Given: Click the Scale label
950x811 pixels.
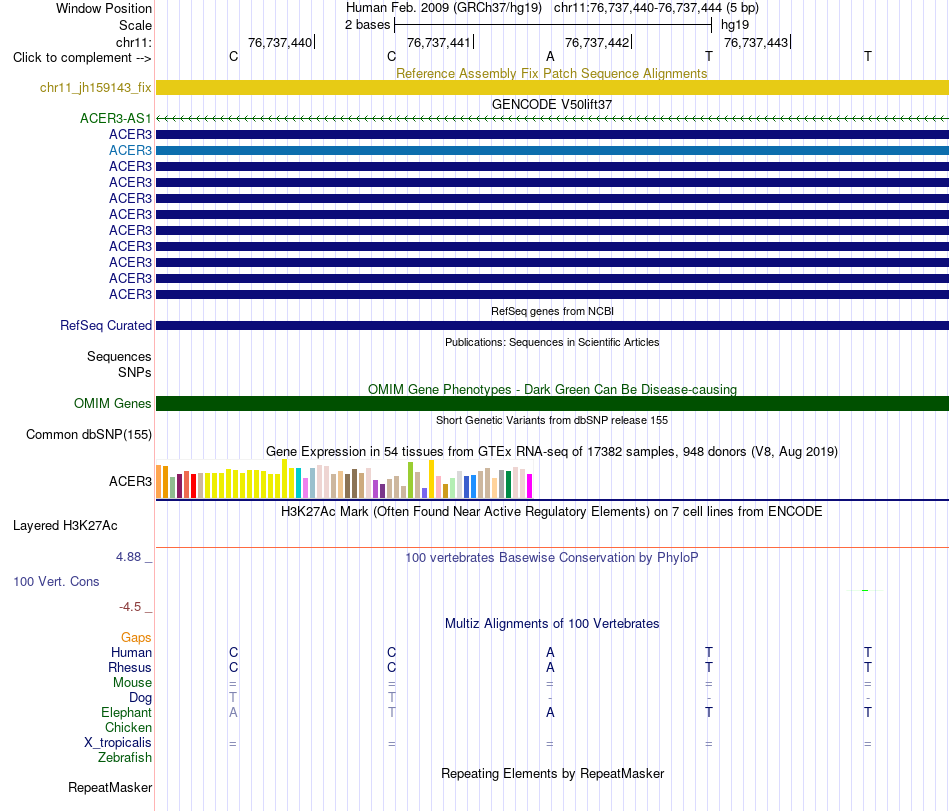Looking at the screenshot, I should 135,25.
